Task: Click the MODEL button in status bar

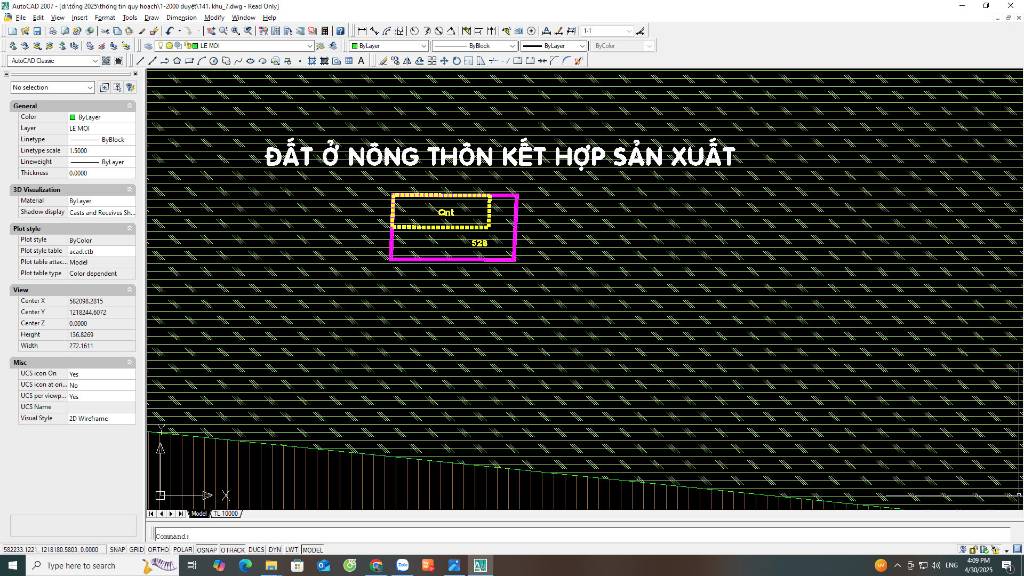Action: point(312,550)
